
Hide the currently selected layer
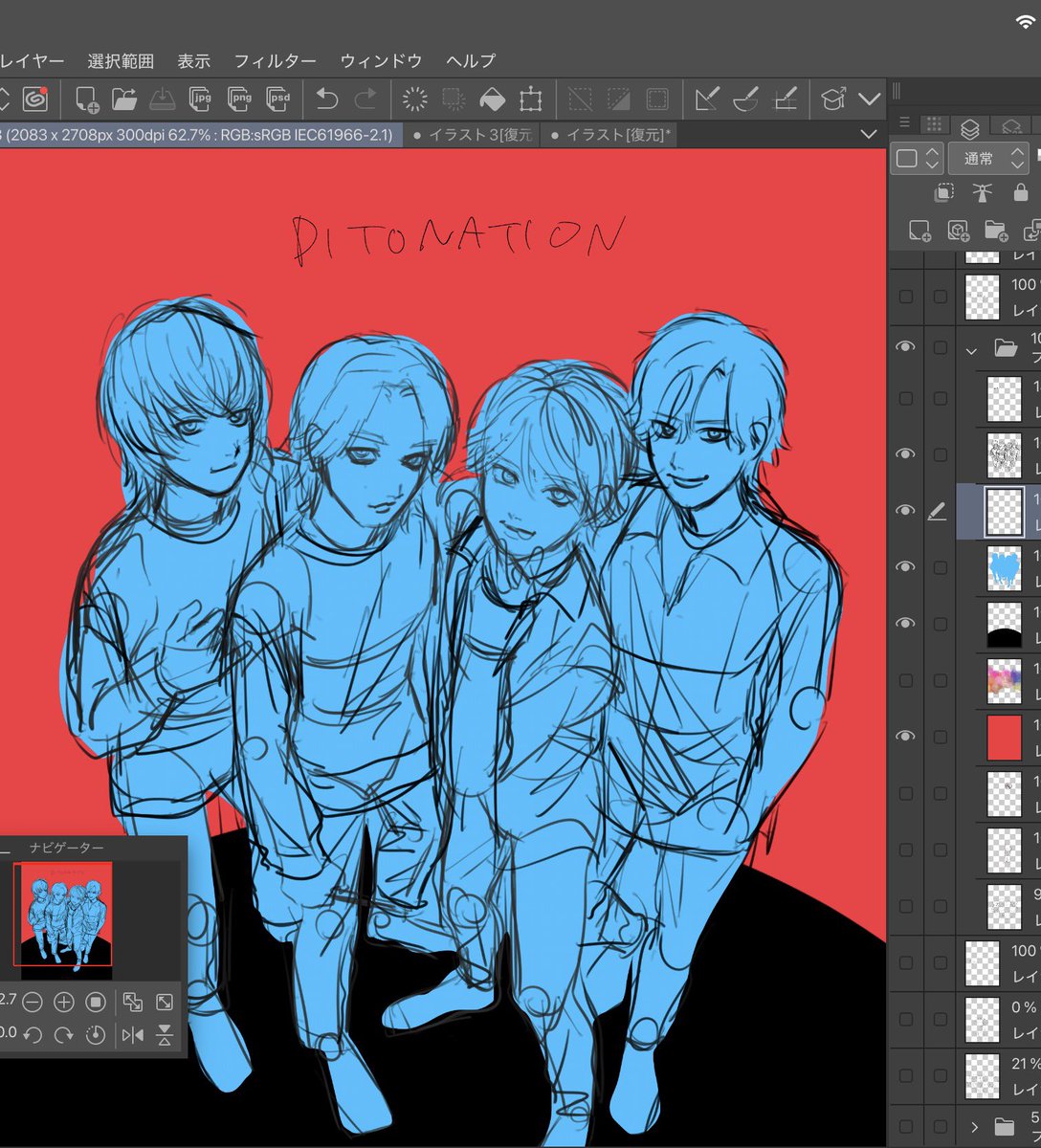(x=906, y=511)
